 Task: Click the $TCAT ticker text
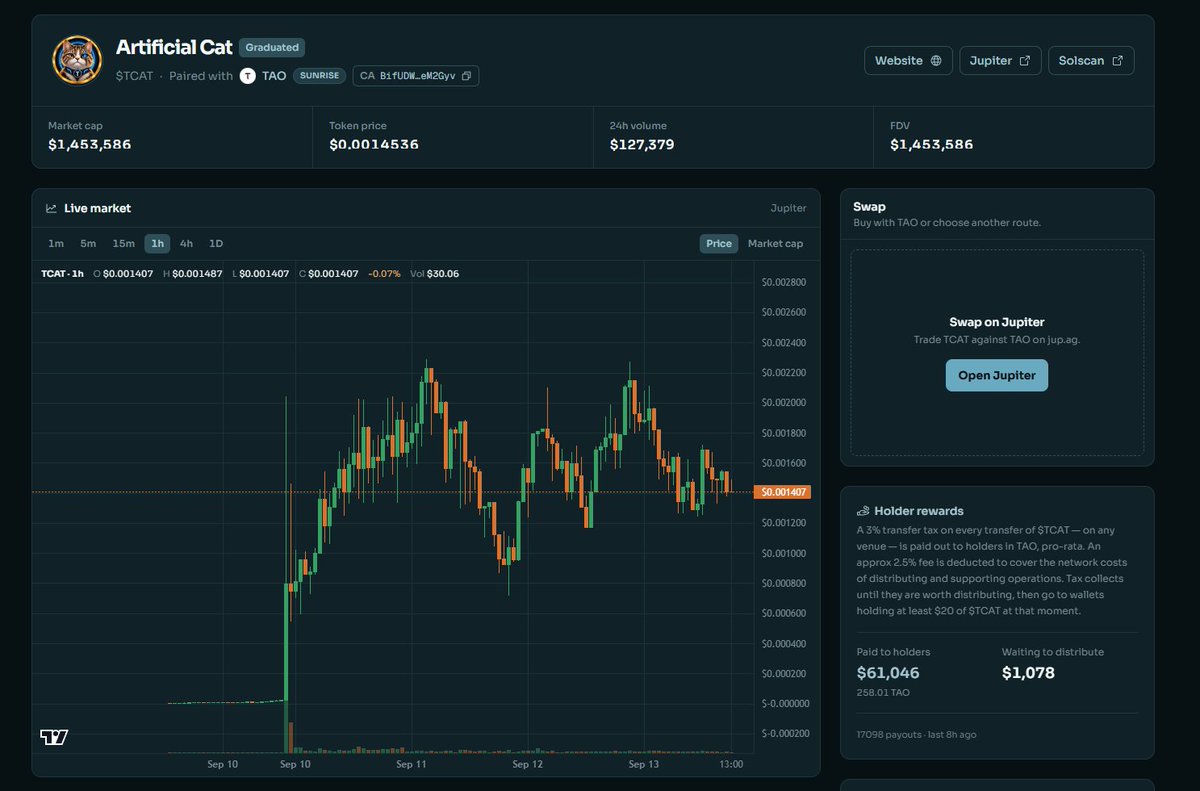point(135,76)
